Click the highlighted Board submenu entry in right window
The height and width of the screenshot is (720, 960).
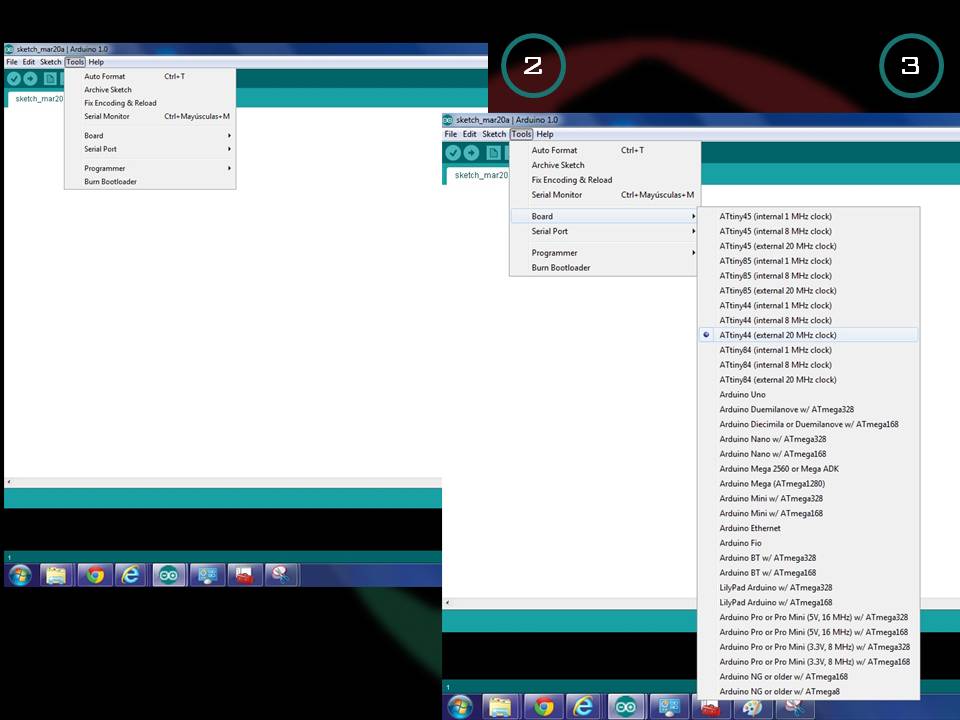coord(605,216)
